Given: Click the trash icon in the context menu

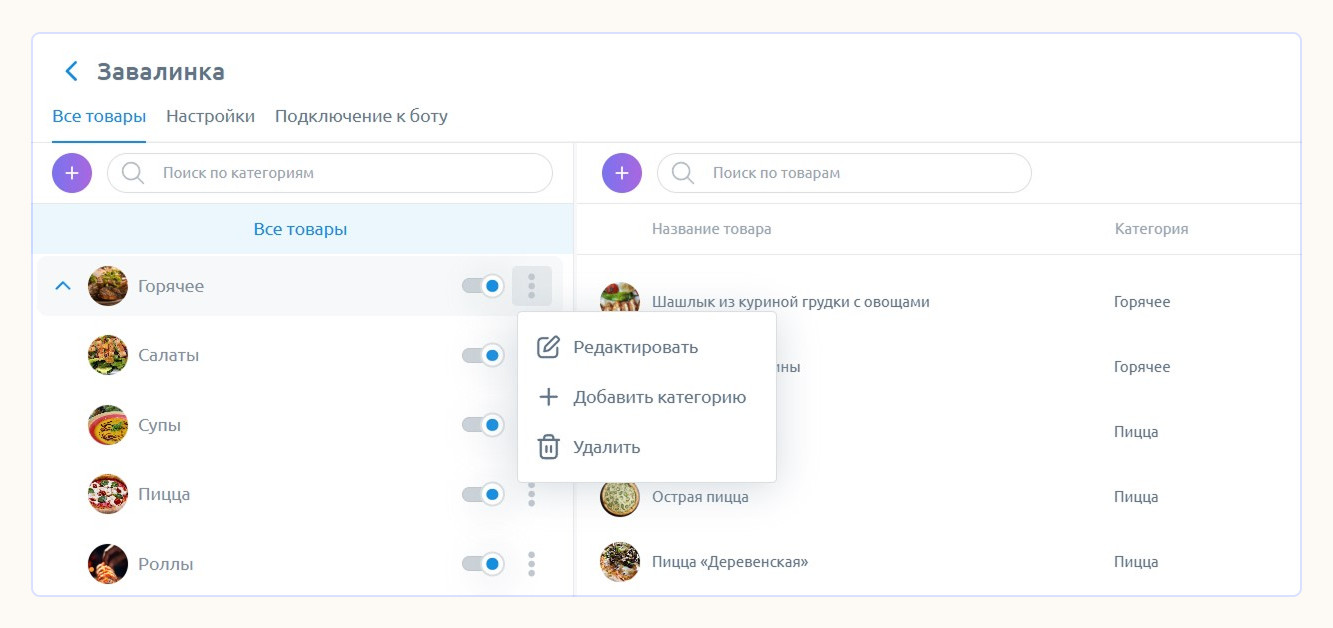Looking at the screenshot, I should pos(548,447).
